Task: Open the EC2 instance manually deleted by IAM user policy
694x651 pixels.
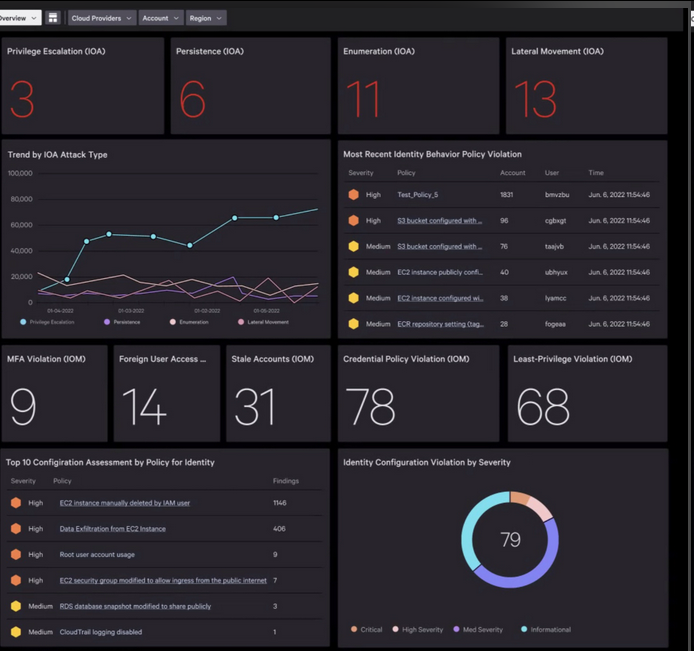Action: (124, 503)
